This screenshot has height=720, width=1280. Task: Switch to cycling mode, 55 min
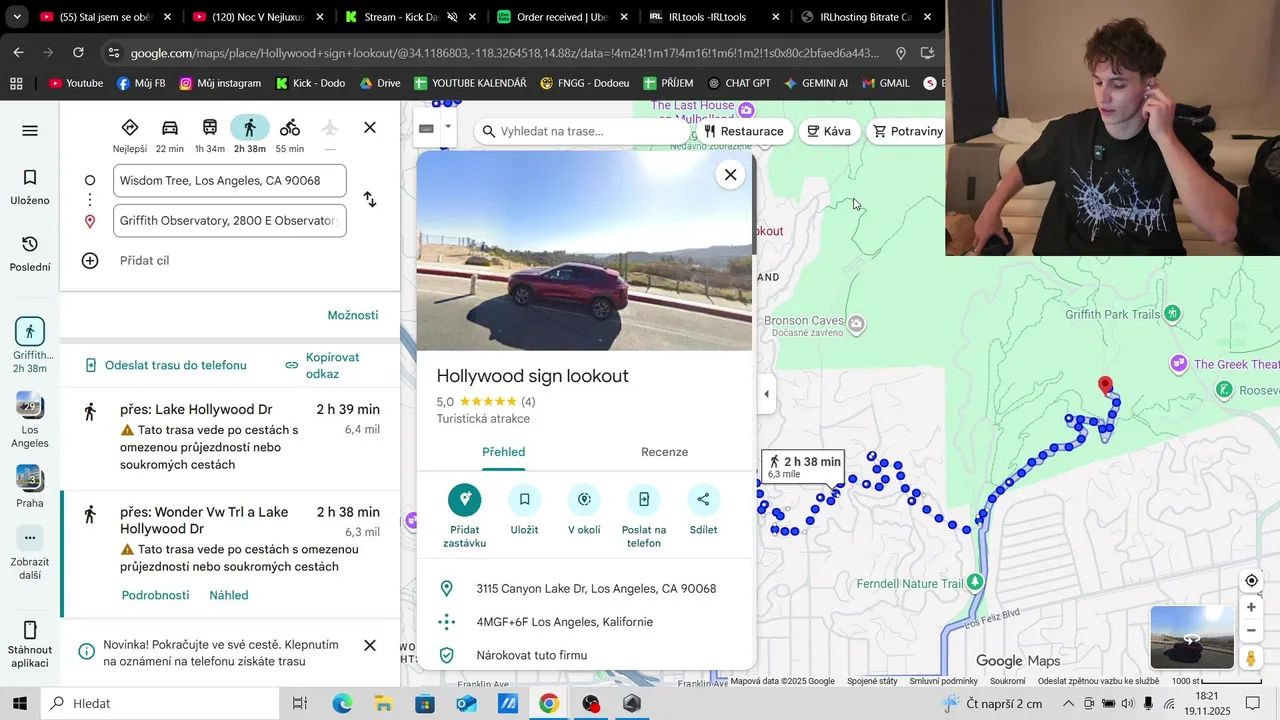pos(290,135)
